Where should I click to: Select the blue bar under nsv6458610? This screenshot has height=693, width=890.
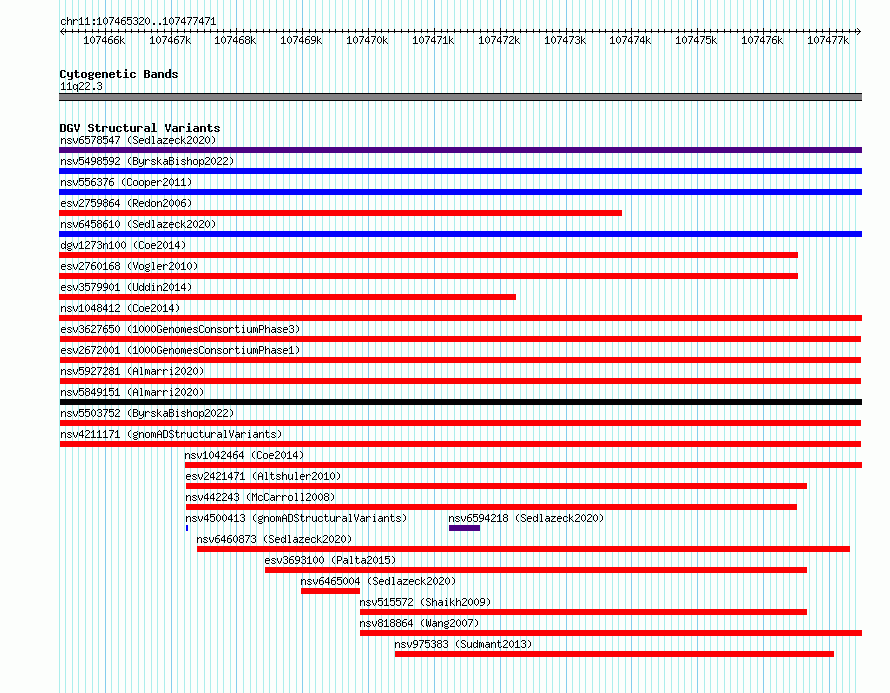(460, 234)
